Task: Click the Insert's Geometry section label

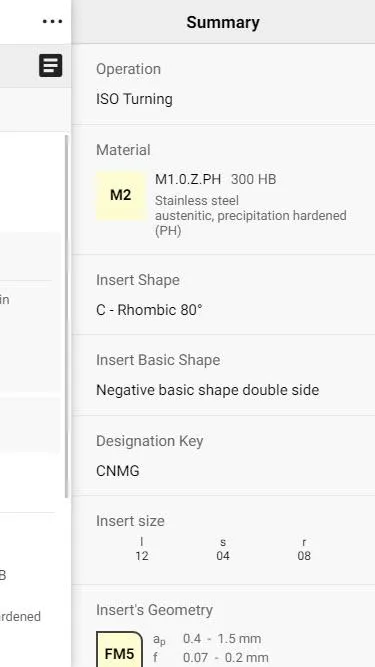Action: coord(154,610)
